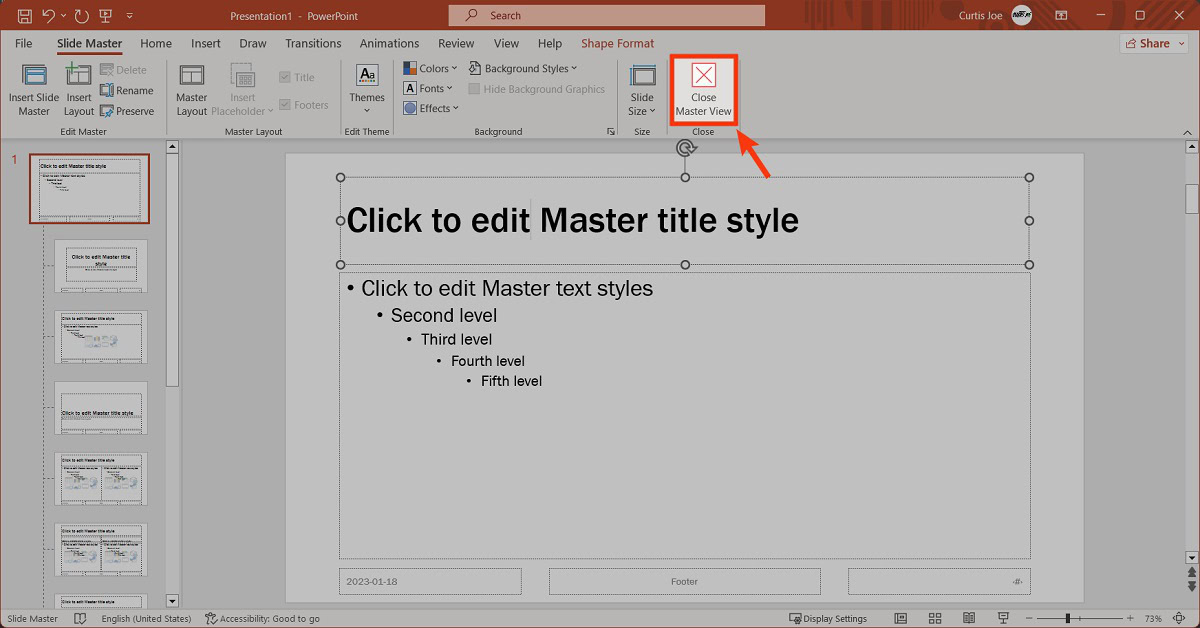
Task: Open the Animations tab
Action: (x=389, y=44)
